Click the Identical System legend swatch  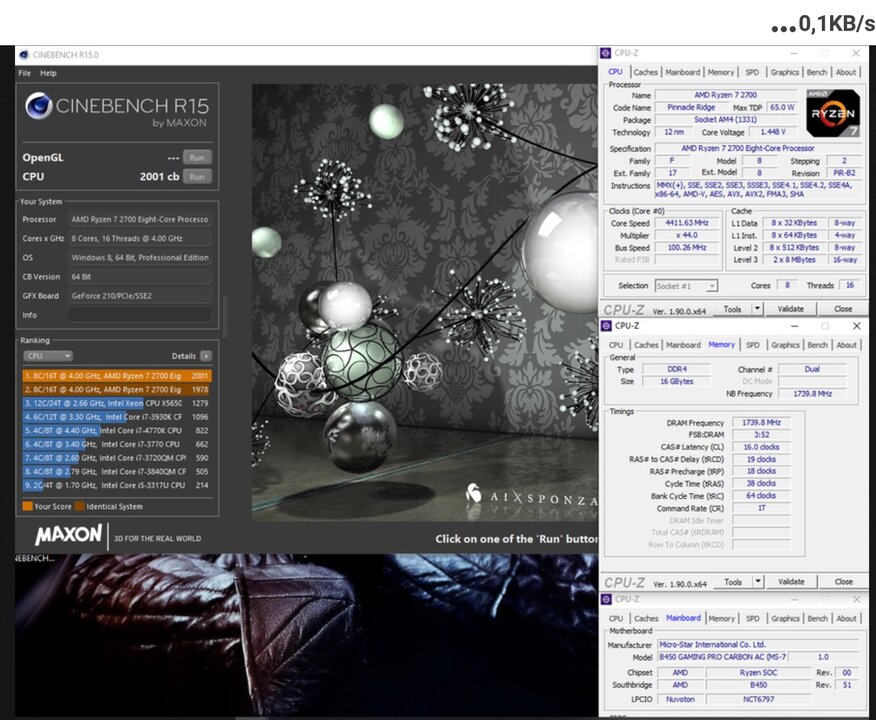tap(79, 506)
